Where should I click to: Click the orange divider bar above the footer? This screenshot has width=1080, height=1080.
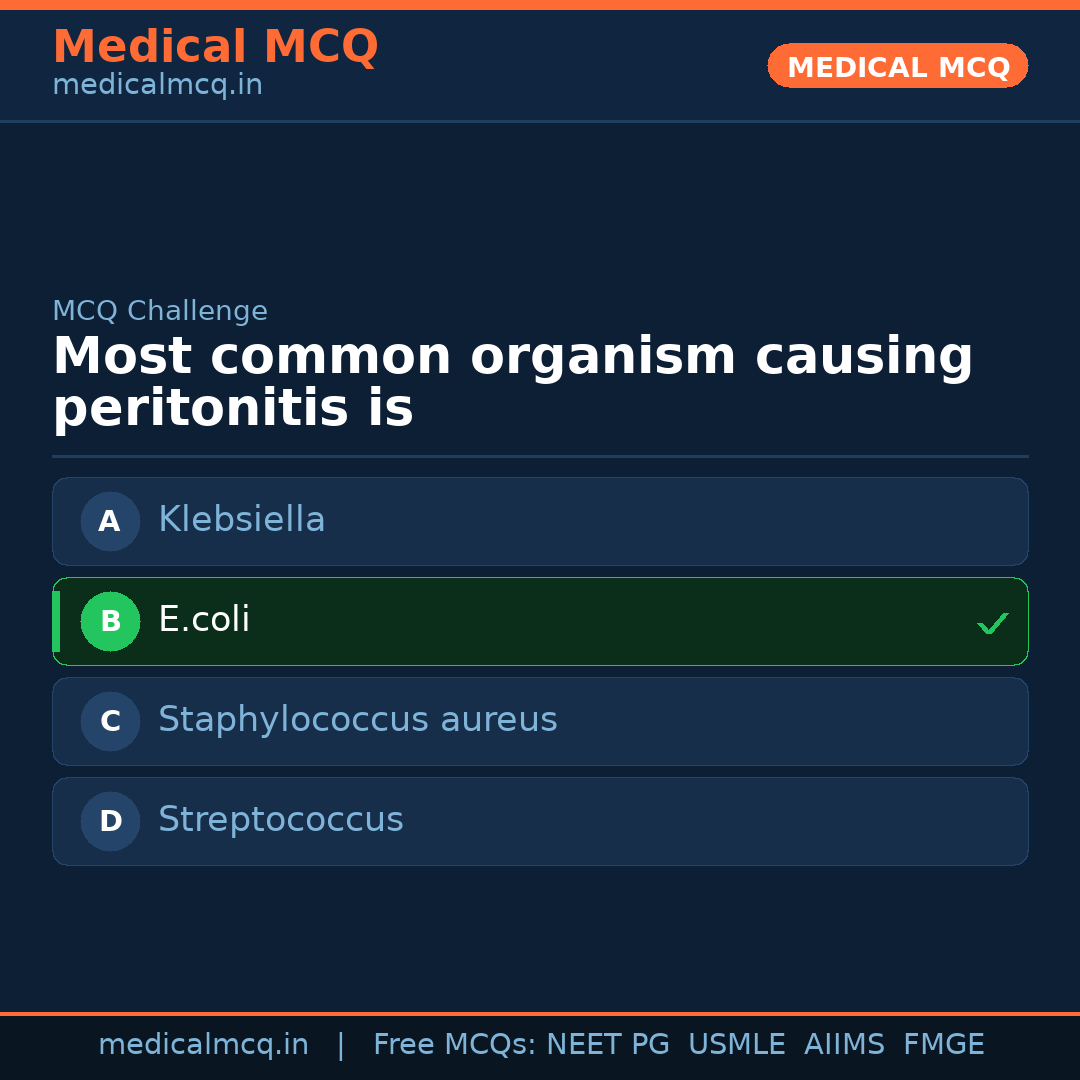click(x=540, y=1011)
